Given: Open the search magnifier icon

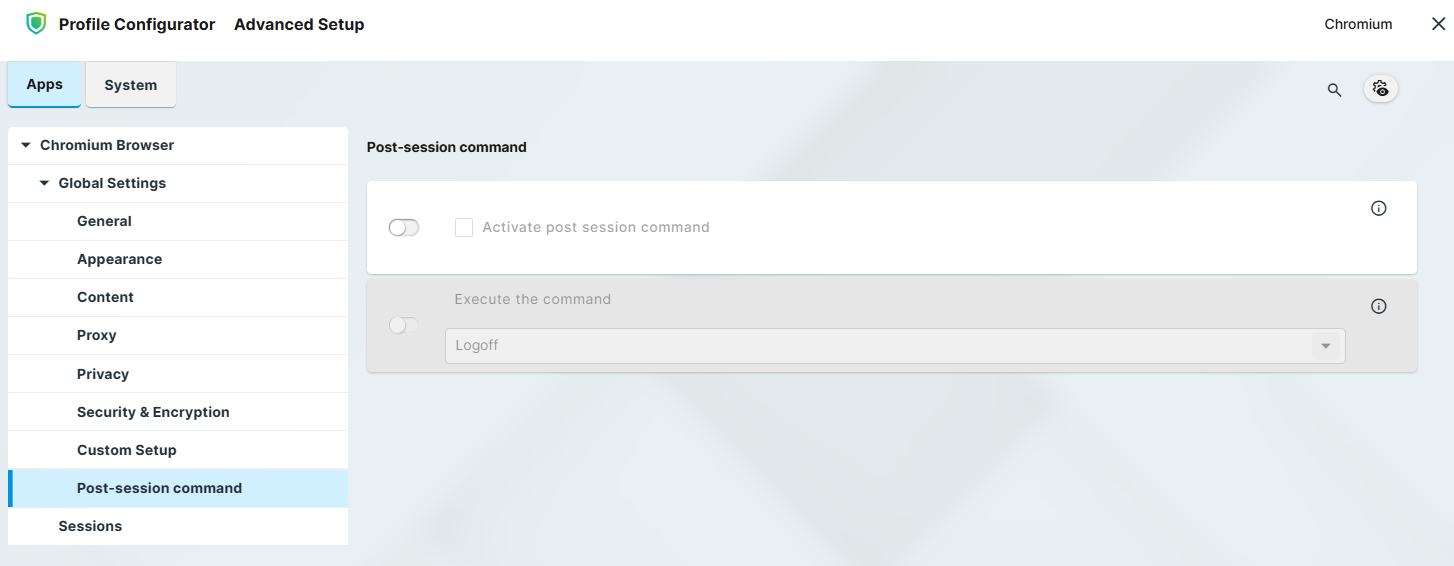Looking at the screenshot, I should (x=1334, y=90).
